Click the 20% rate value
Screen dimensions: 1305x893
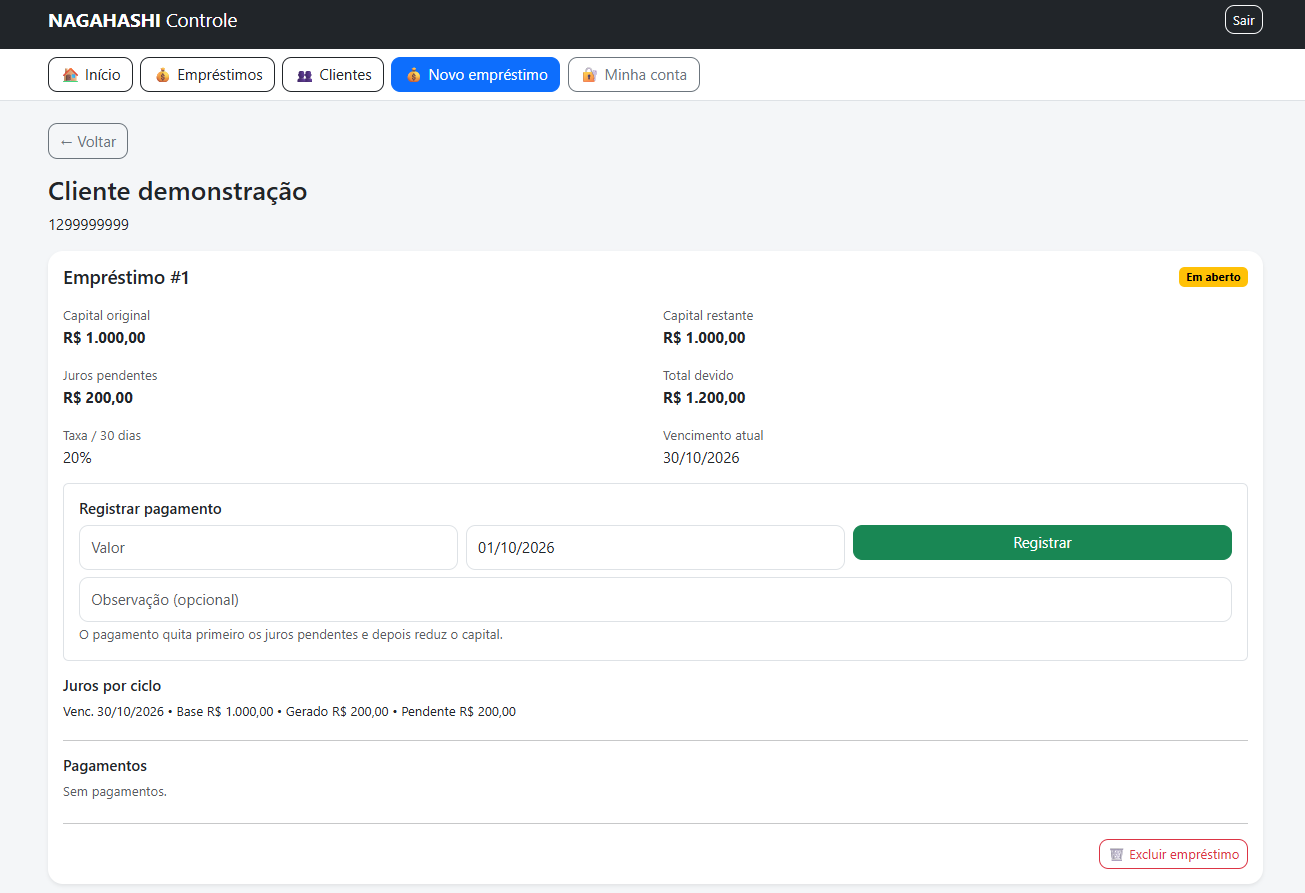pyautogui.click(x=77, y=458)
